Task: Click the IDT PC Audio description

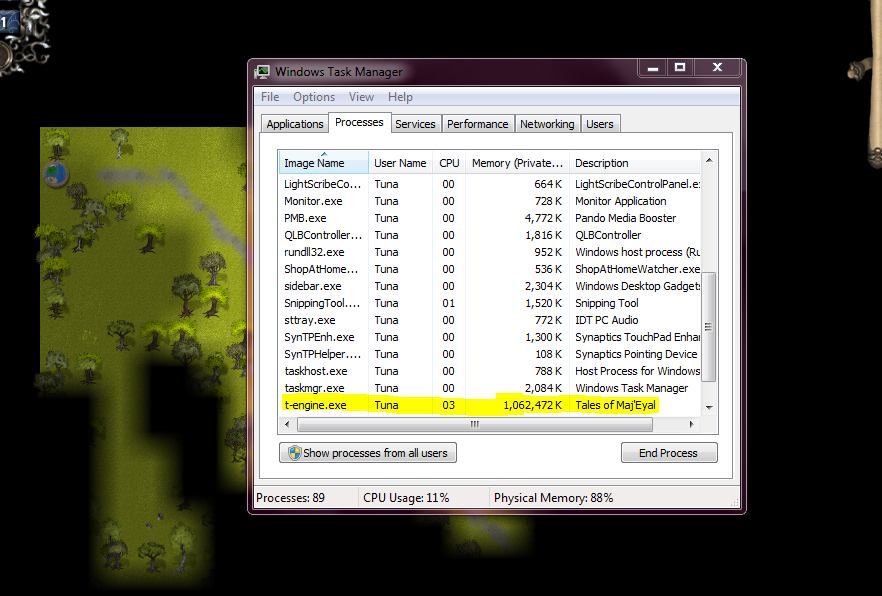Action: [x=607, y=320]
